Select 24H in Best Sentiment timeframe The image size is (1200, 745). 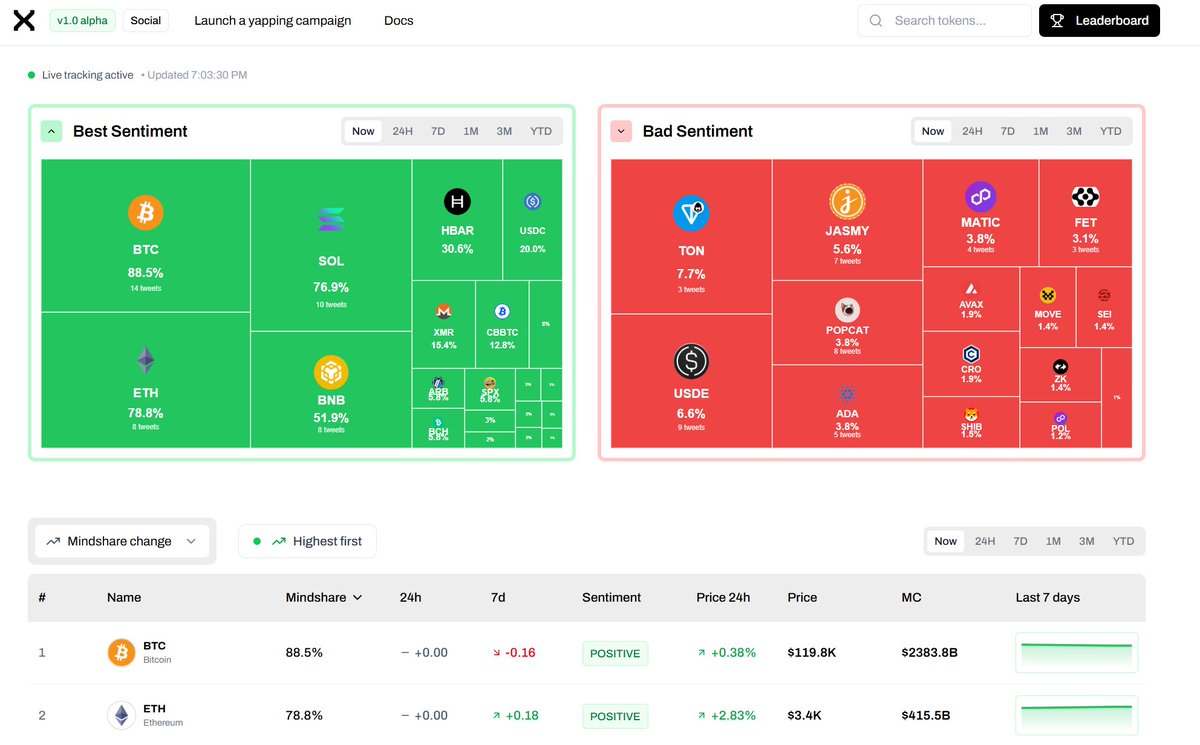pyautogui.click(x=403, y=131)
